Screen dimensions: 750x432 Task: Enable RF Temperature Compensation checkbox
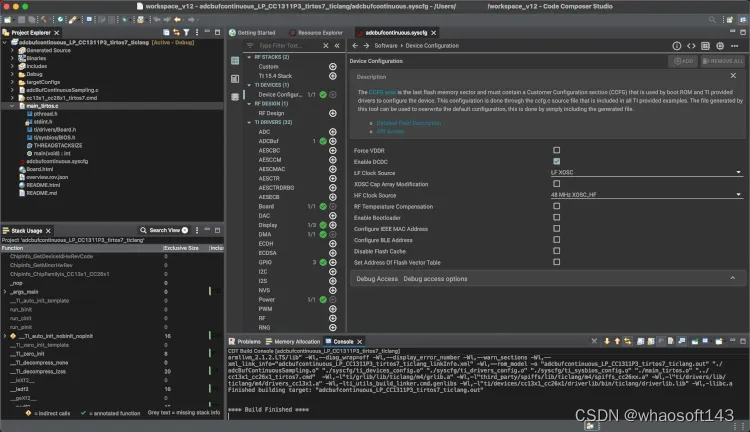point(556,206)
